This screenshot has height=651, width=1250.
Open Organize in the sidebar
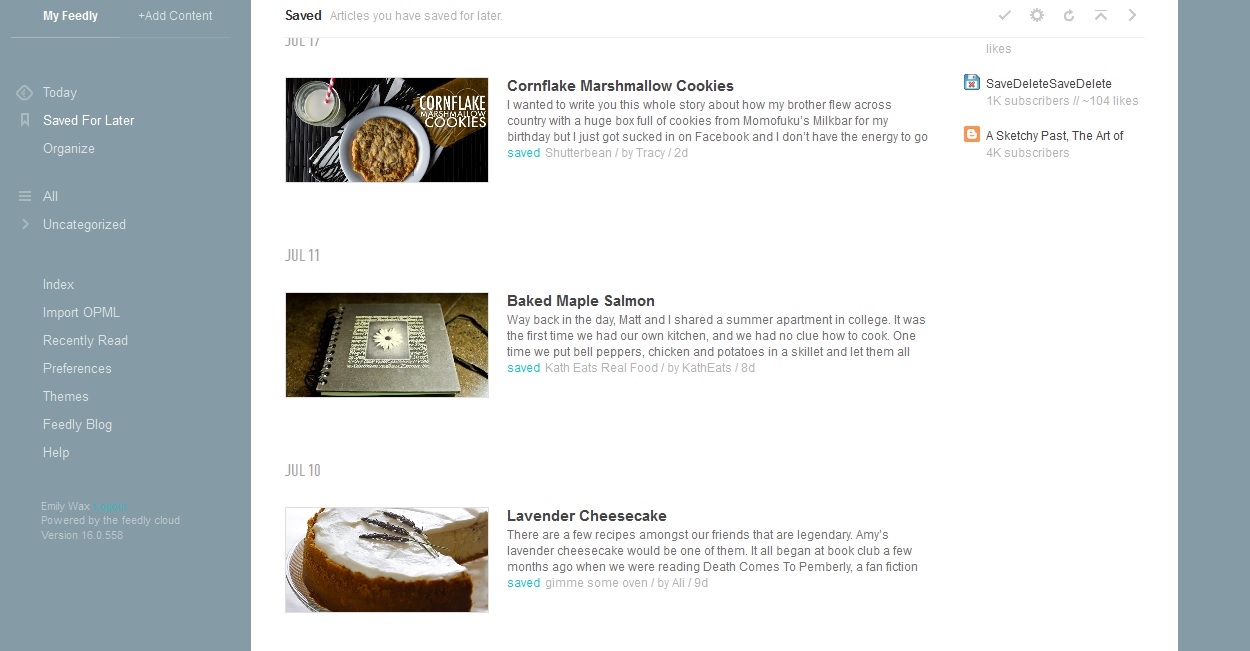tap(69, 149)
